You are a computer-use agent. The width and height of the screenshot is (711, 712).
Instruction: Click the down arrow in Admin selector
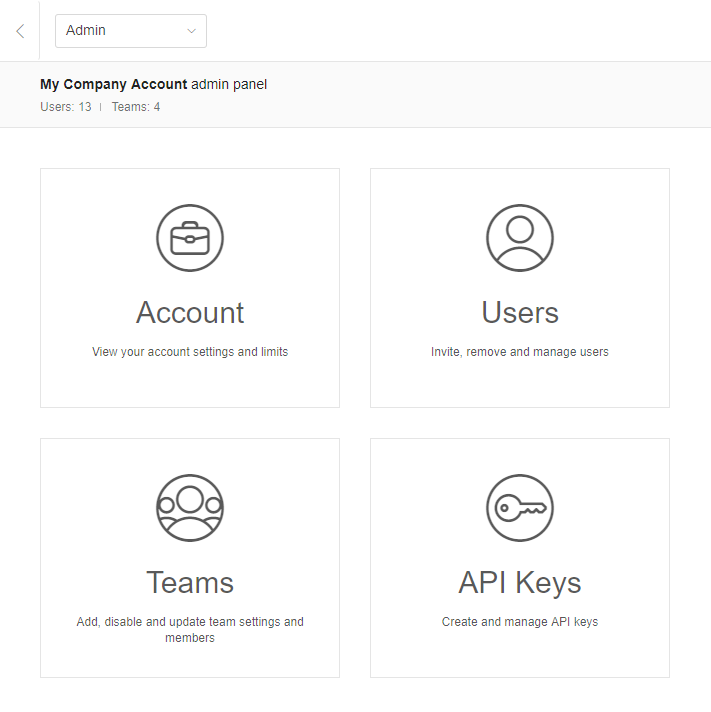191,31
